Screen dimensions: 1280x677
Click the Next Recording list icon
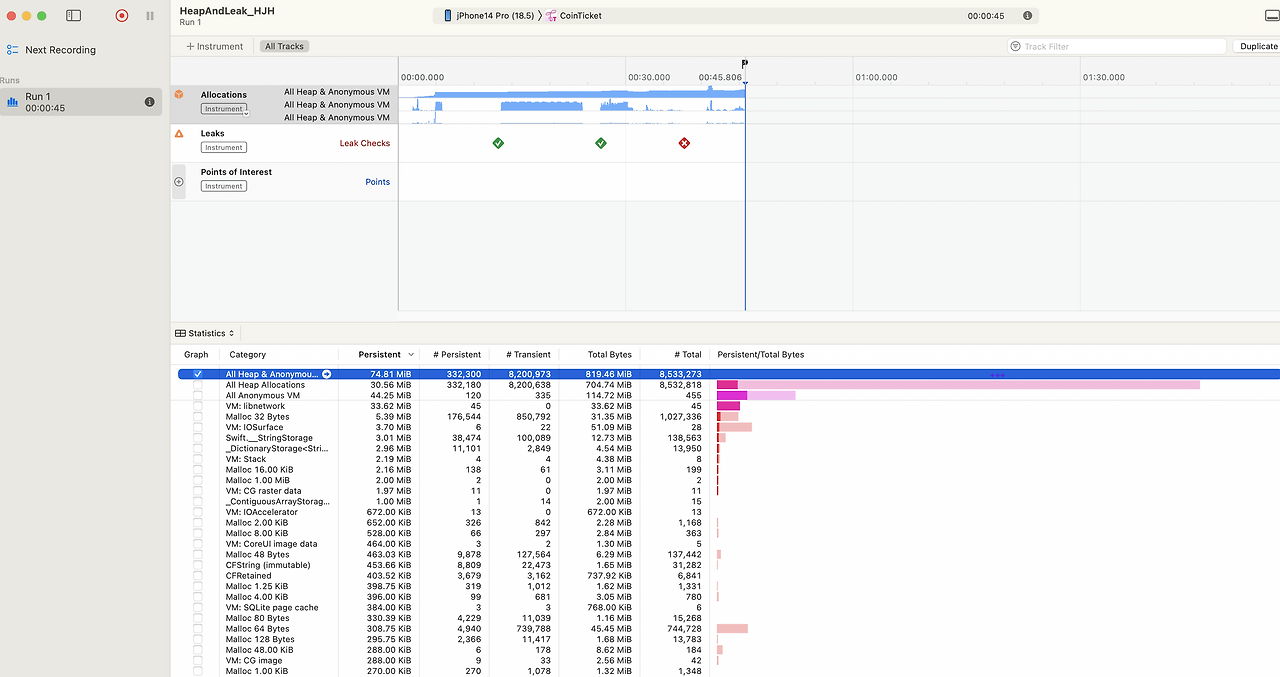tap(13, 50)
